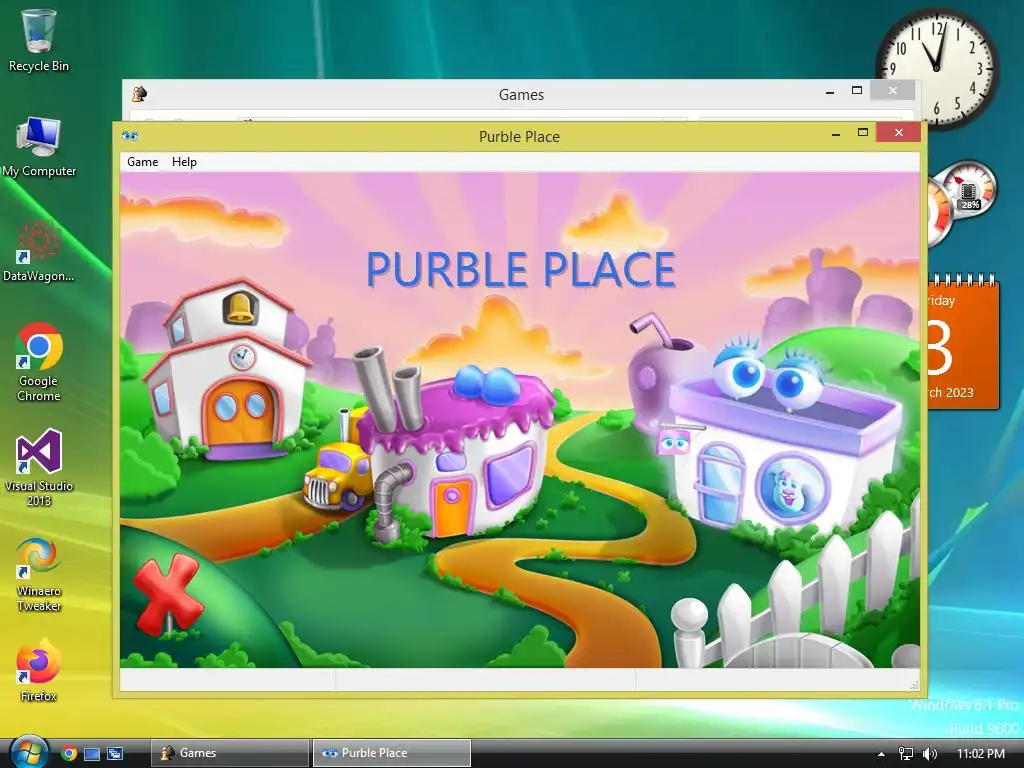Open the volume tray icon
Image resolution: width=1024 pixels, height=768 pixels.
point(930,754)
